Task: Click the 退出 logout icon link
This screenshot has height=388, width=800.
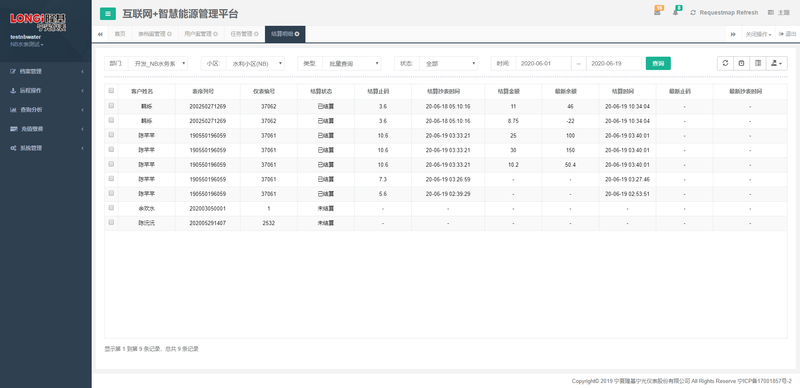Action: pos(788,34)
